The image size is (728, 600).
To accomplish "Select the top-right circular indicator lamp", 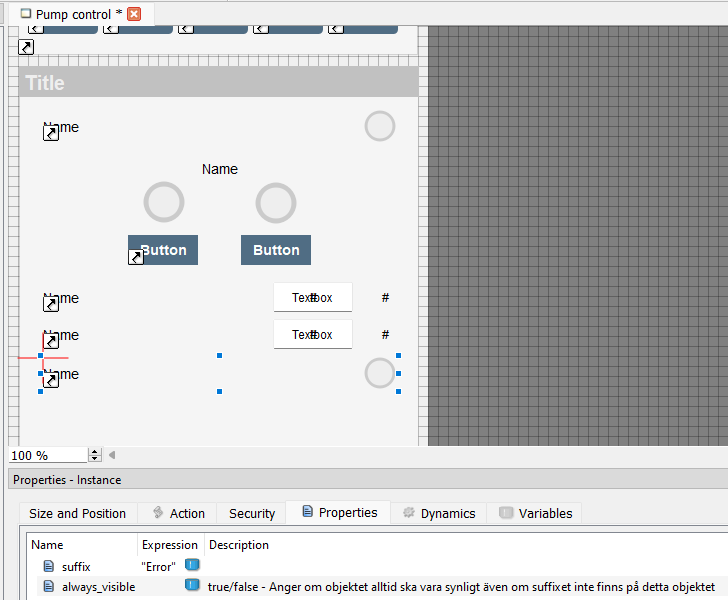I will pyautogui.click(x=380, y=126).
